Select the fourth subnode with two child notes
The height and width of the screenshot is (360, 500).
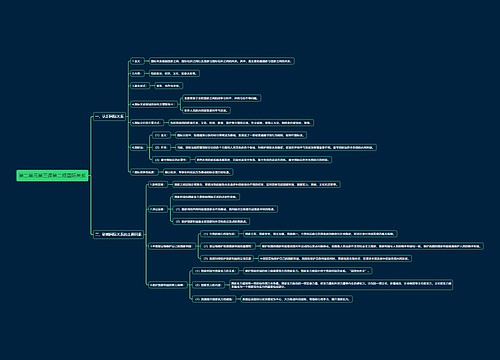pyautogui.click(x=154, y=104)
